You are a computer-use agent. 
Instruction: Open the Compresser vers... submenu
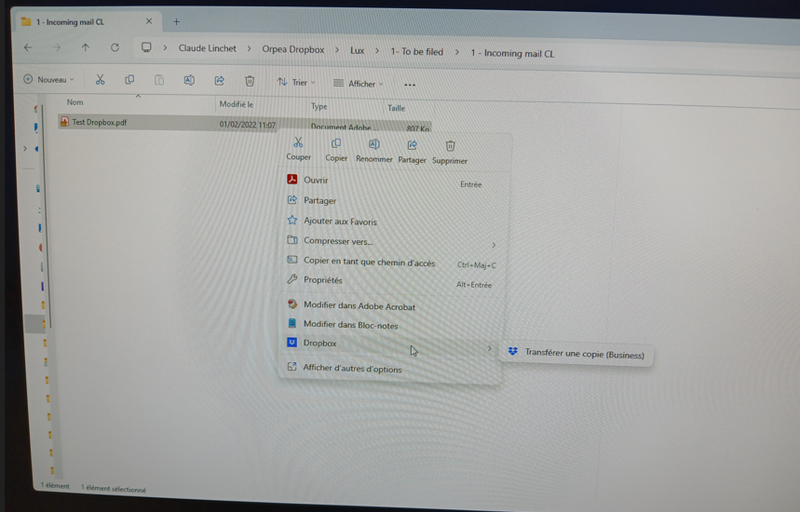tap(391, 241)
